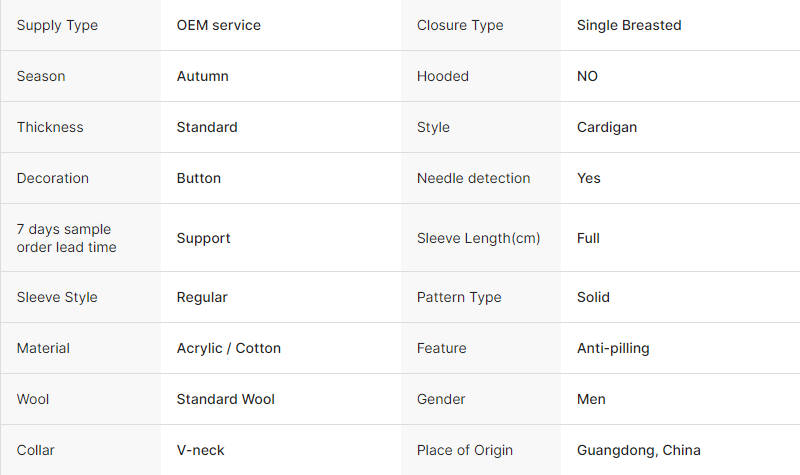The image size is (800, 475).
Task: Select the Sleeve Style label
Action: pos(58,297)
